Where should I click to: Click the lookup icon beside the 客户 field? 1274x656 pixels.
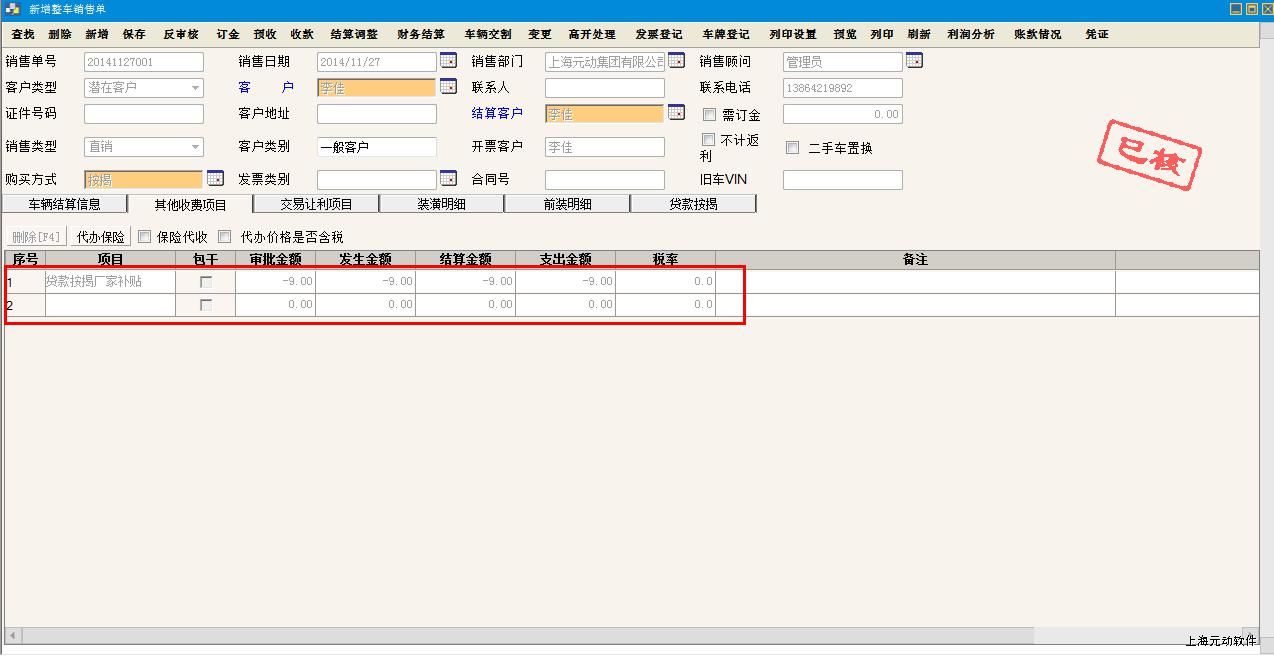pyautogui.click(x=448, y=87)
